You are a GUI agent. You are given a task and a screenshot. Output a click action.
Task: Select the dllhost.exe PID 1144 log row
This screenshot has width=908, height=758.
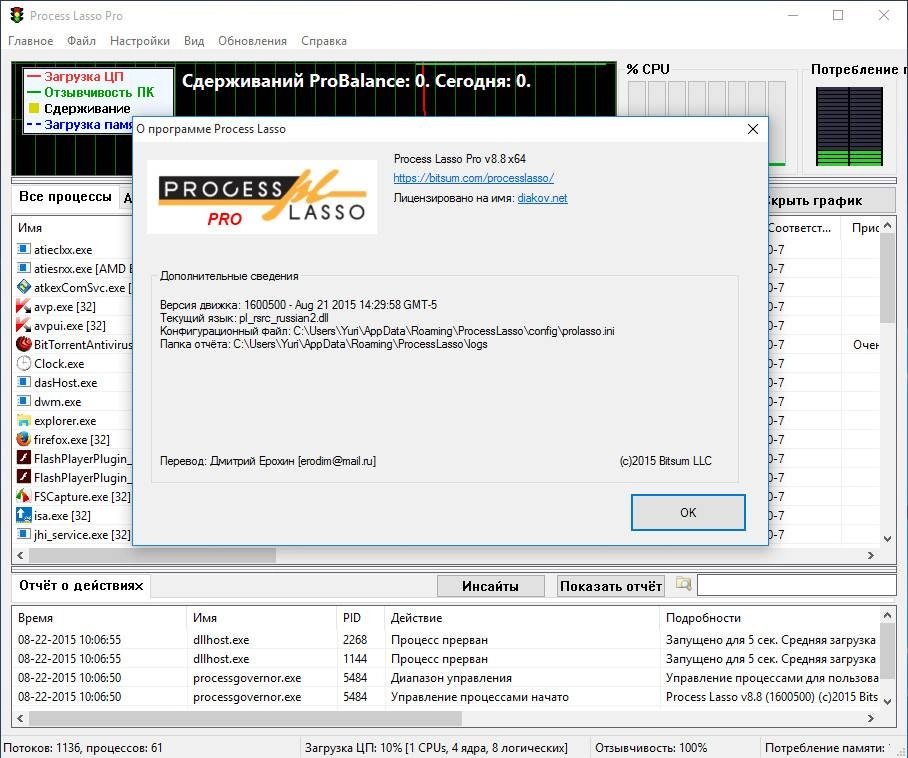coord(446,659)
